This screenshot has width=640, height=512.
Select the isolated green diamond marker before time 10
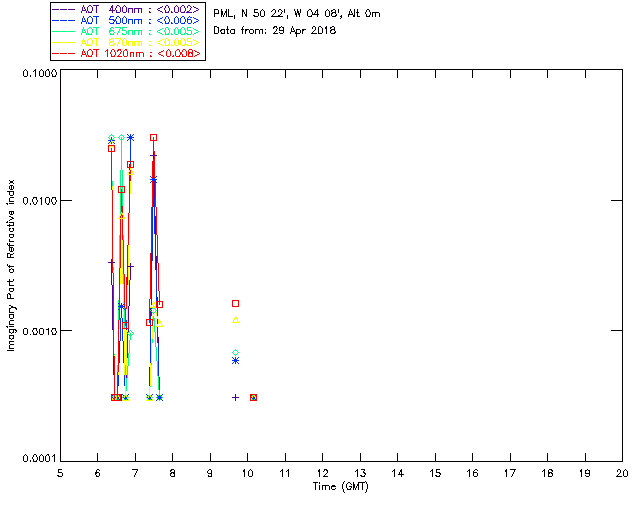pyautogui.click(x=236, y=352)
